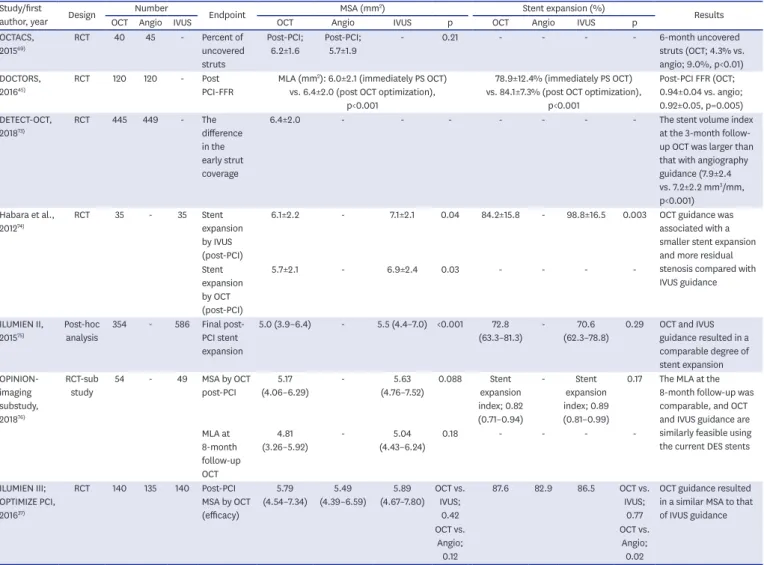This screenshot has width=764, height=565.
Task: Select the 'Post-PCI; 6.2±1.6' OCT MSA cell
Action: (x=285, y=44)
